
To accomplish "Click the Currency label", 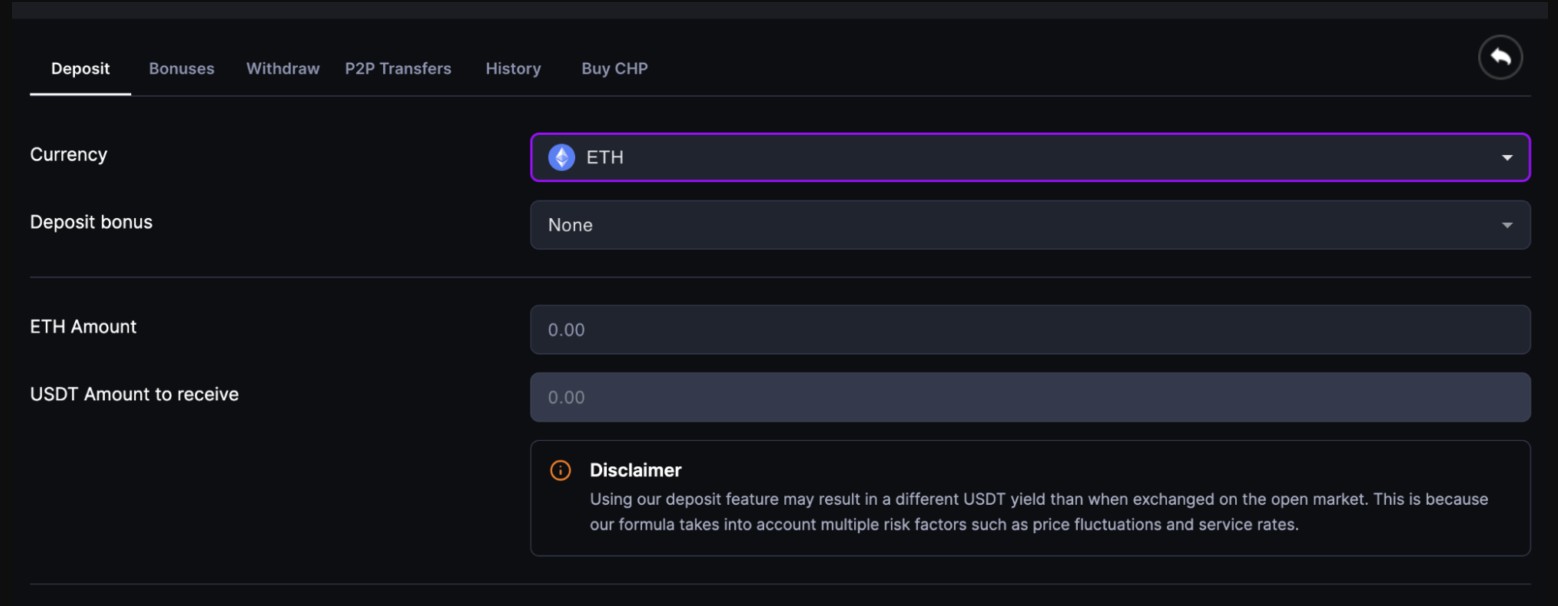I will click(x=68, y=155).
